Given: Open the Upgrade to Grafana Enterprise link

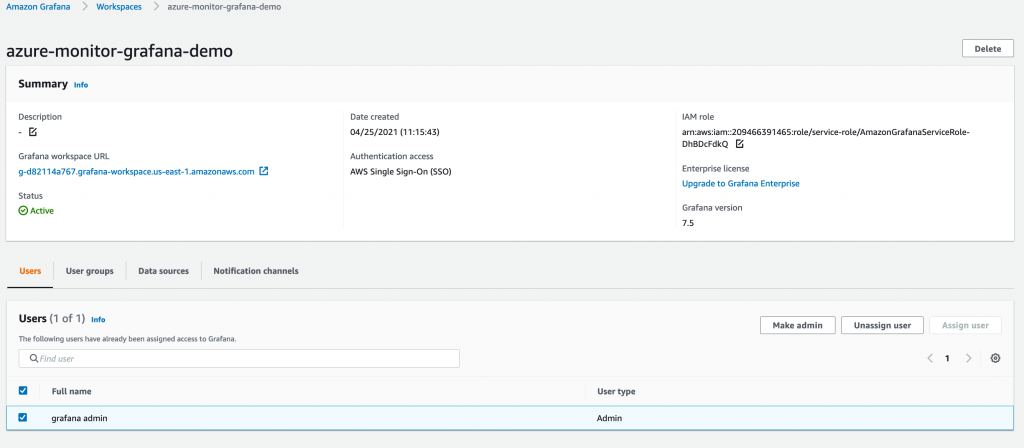Looking at the screenshot, I should pos(740,184).
